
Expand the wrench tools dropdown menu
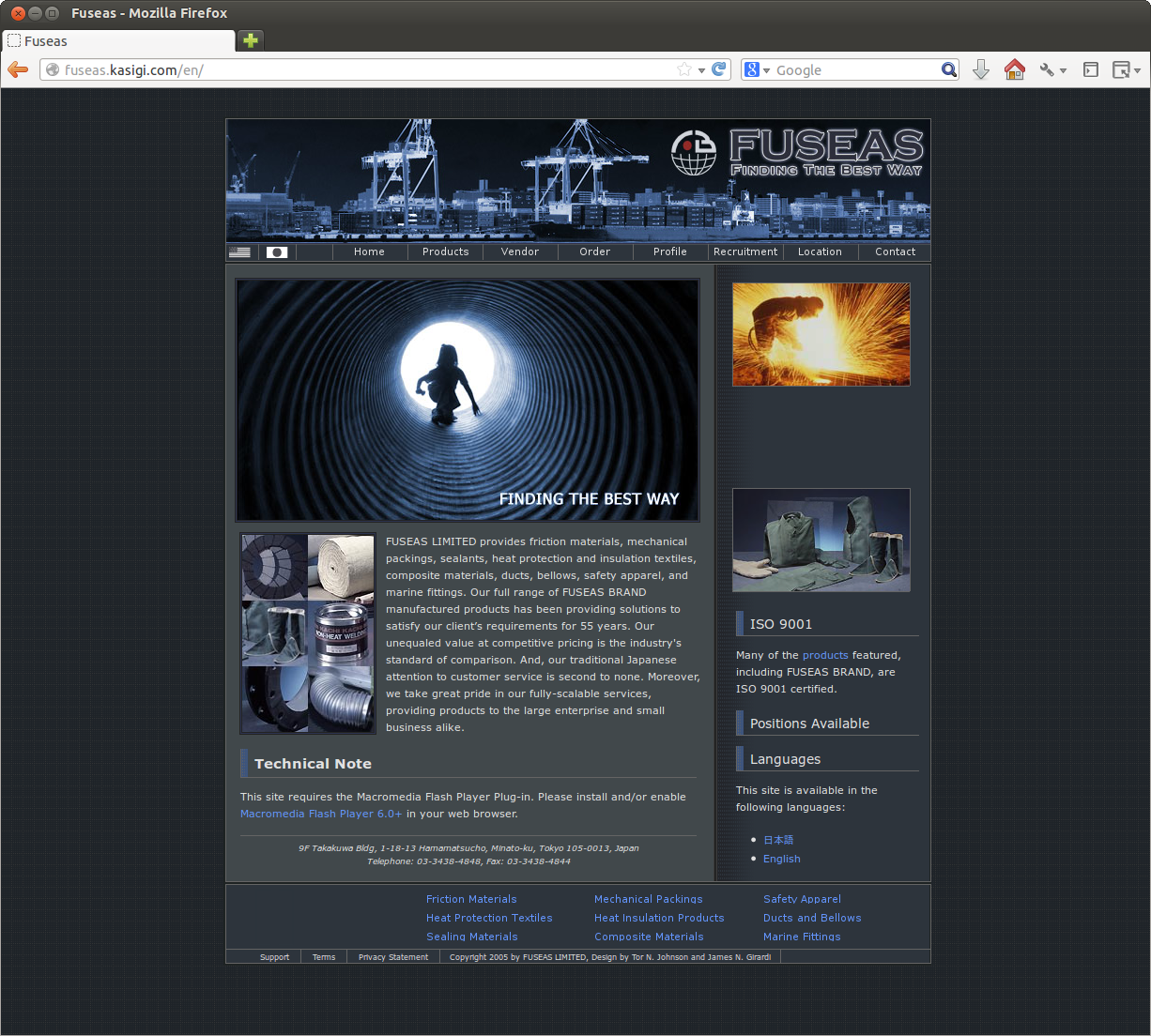pos(1052,69)
